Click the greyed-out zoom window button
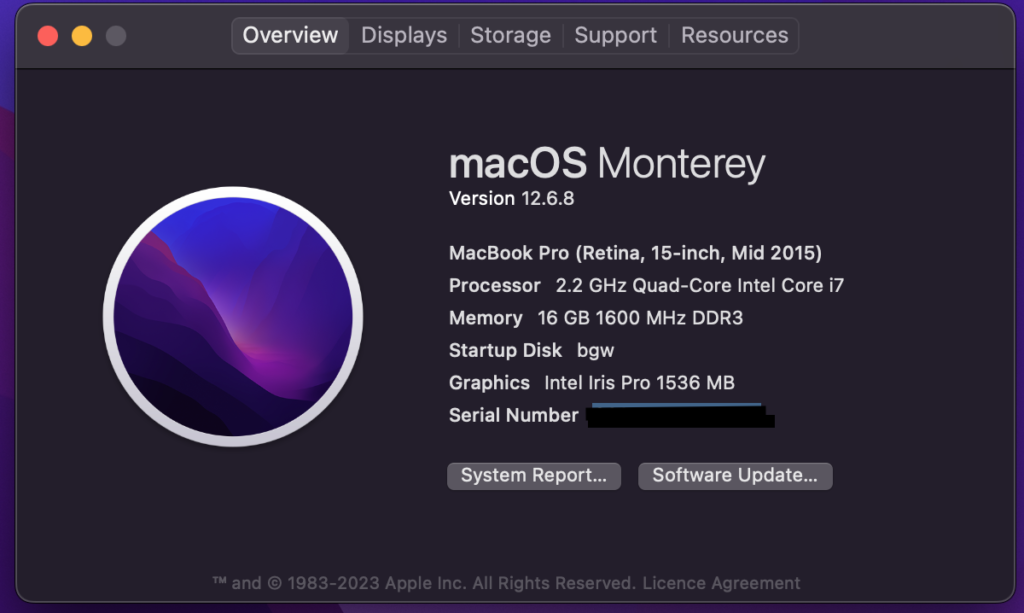The image size is (1024, 613). pyautogui.click(x=116, y=36)
